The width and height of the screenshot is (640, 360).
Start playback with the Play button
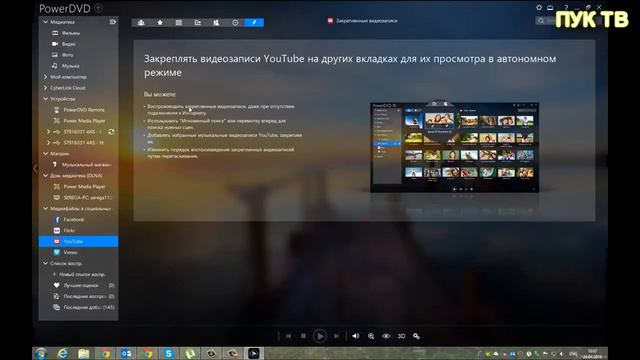pos(320,336)
